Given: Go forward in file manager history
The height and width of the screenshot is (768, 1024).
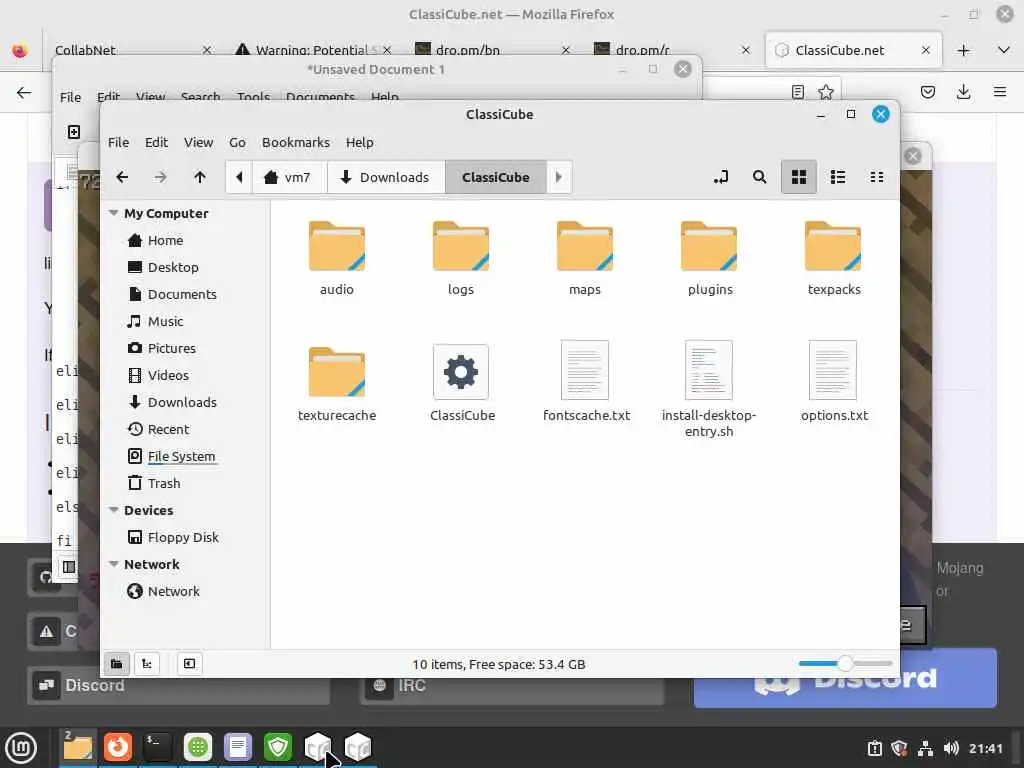Looking at the screenshot, I should (161, 177).
